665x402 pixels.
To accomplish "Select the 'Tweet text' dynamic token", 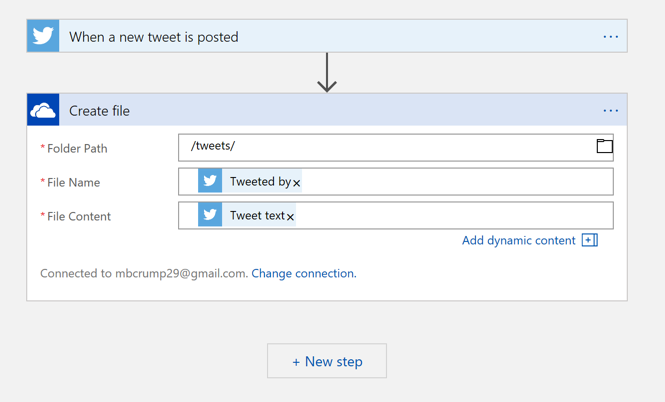I will [257, 215].
